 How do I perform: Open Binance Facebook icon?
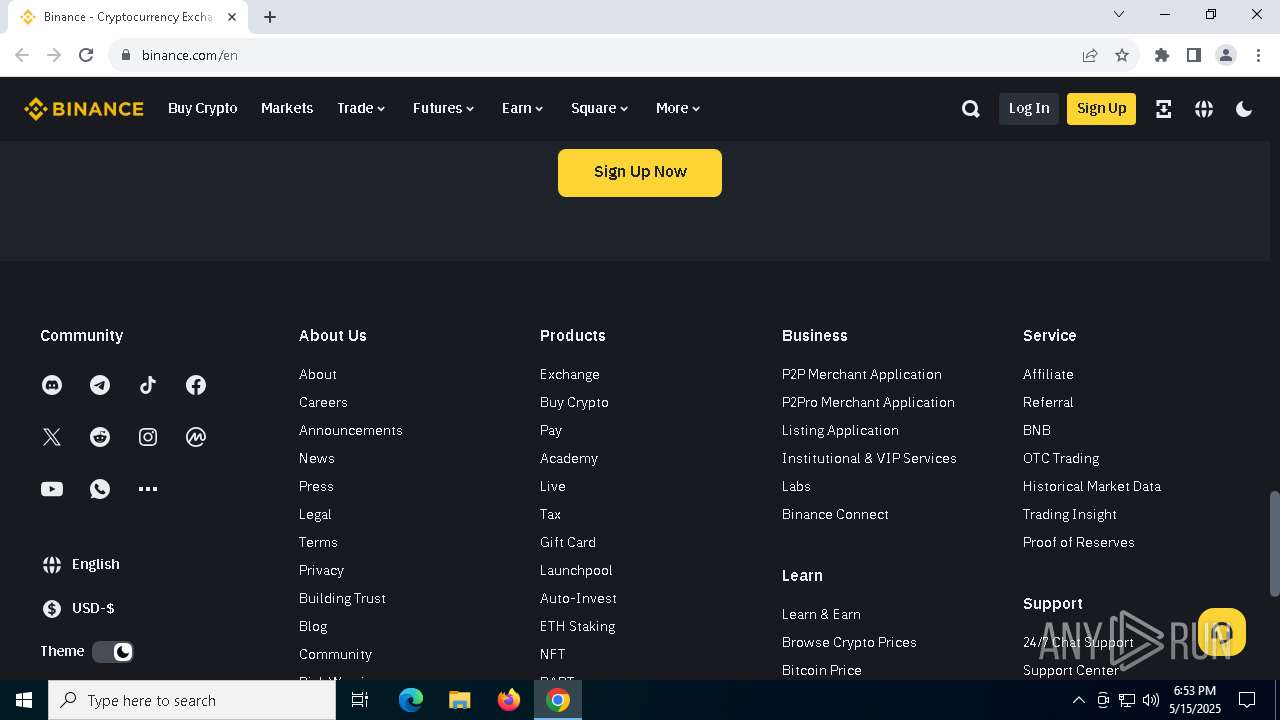(196, 385)
